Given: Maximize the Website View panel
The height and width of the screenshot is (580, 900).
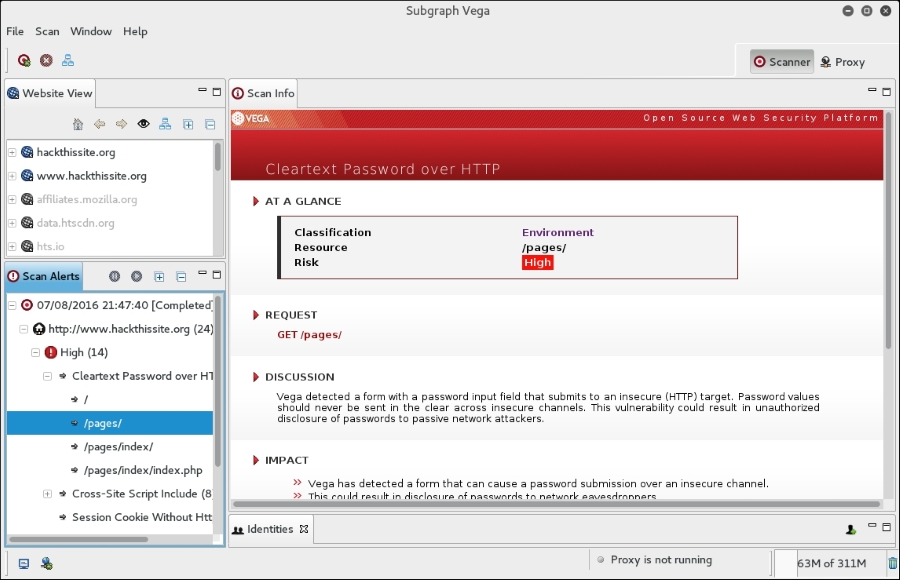Looking at the screenshot, I should pos(216,92).
